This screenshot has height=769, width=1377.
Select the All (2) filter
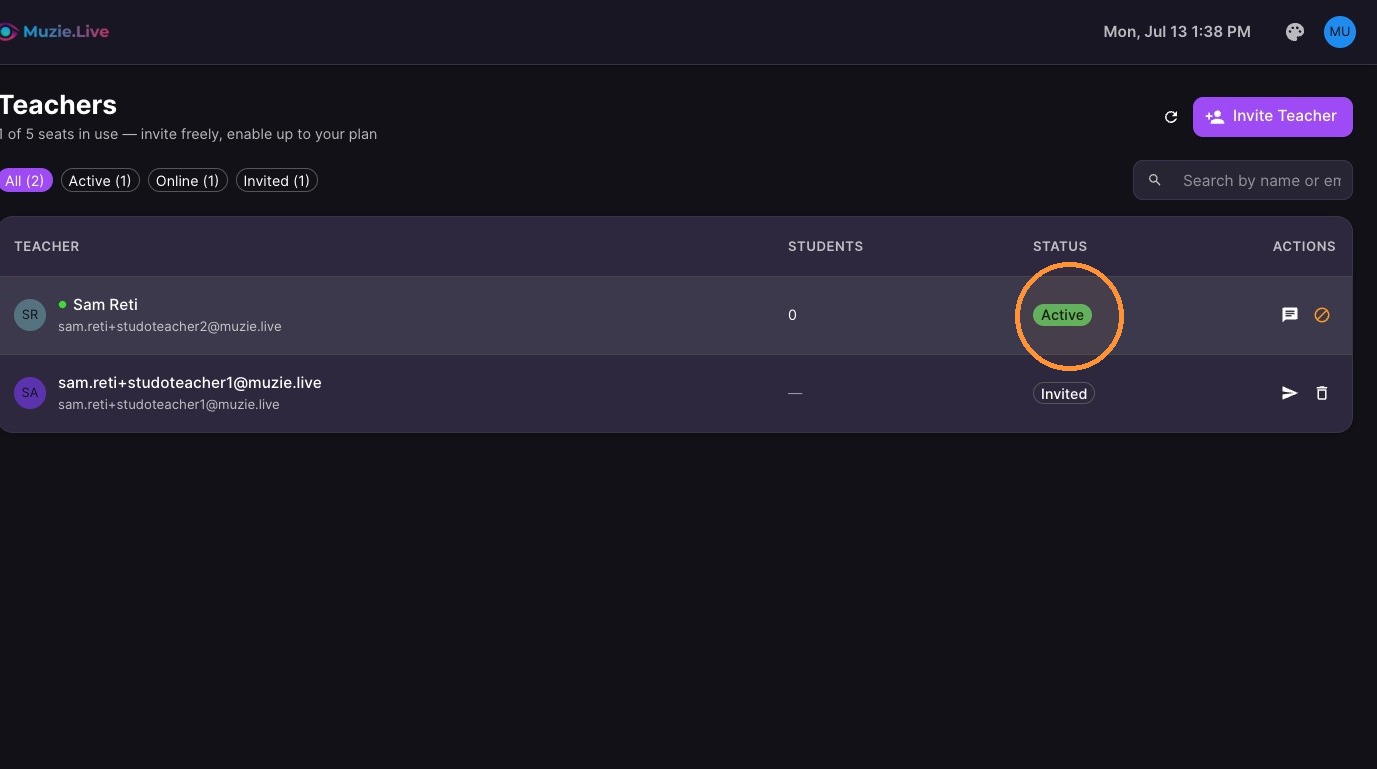[x=25, y=181]
